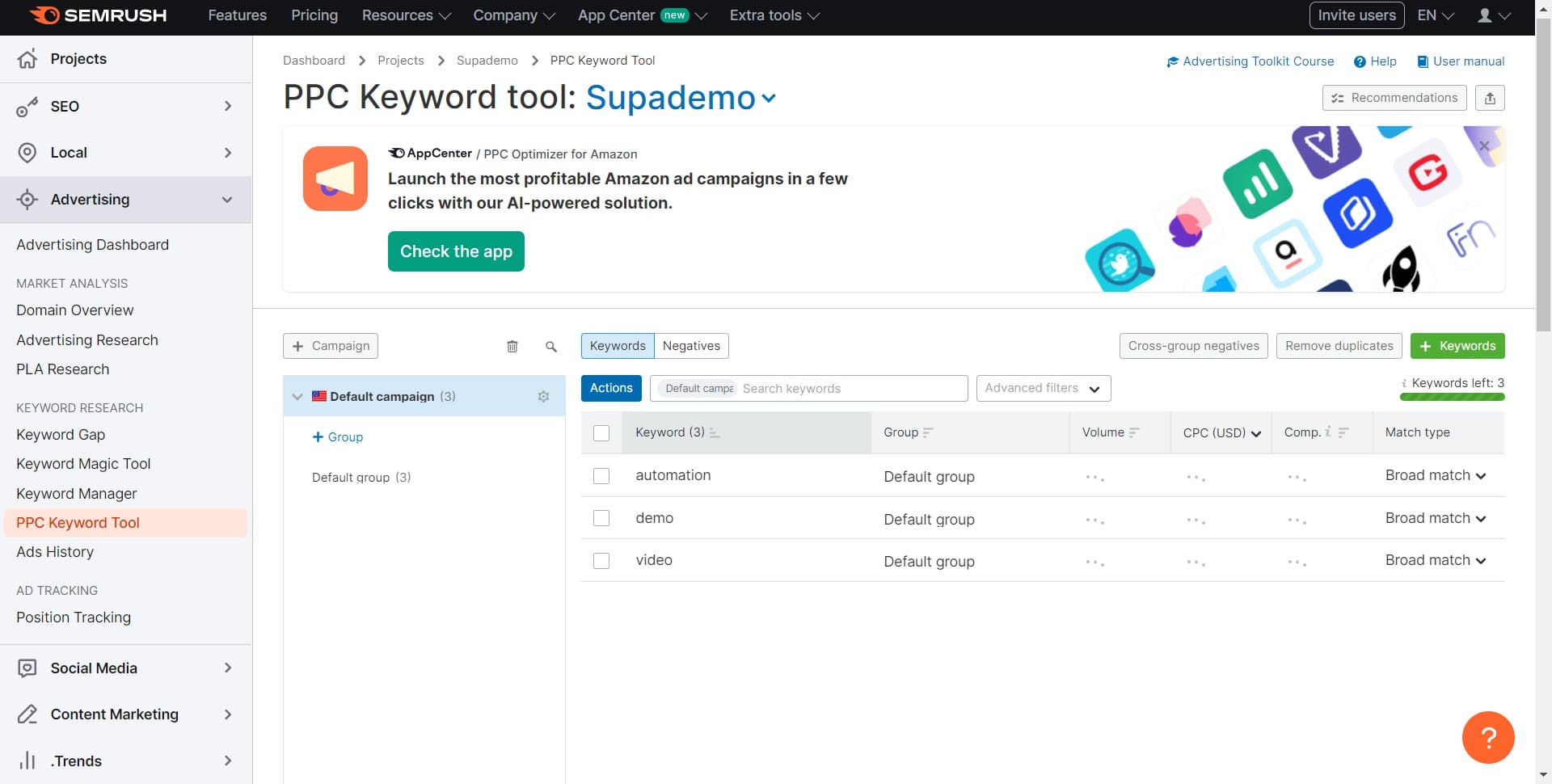Viewport: 1552px width, 784px height.
Task: Check the select-all keywords checkbox
Action: [x=601, y=433]
